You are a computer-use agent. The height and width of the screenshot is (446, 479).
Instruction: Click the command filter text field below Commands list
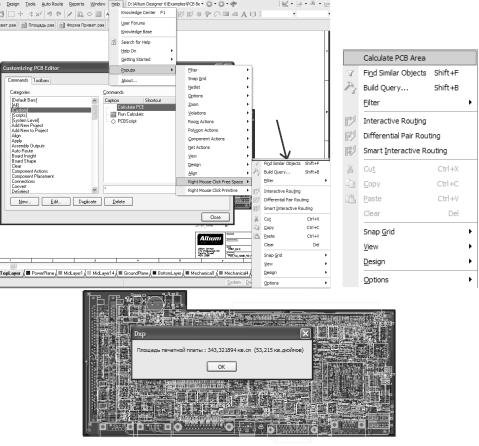click(x=139, y=189)
